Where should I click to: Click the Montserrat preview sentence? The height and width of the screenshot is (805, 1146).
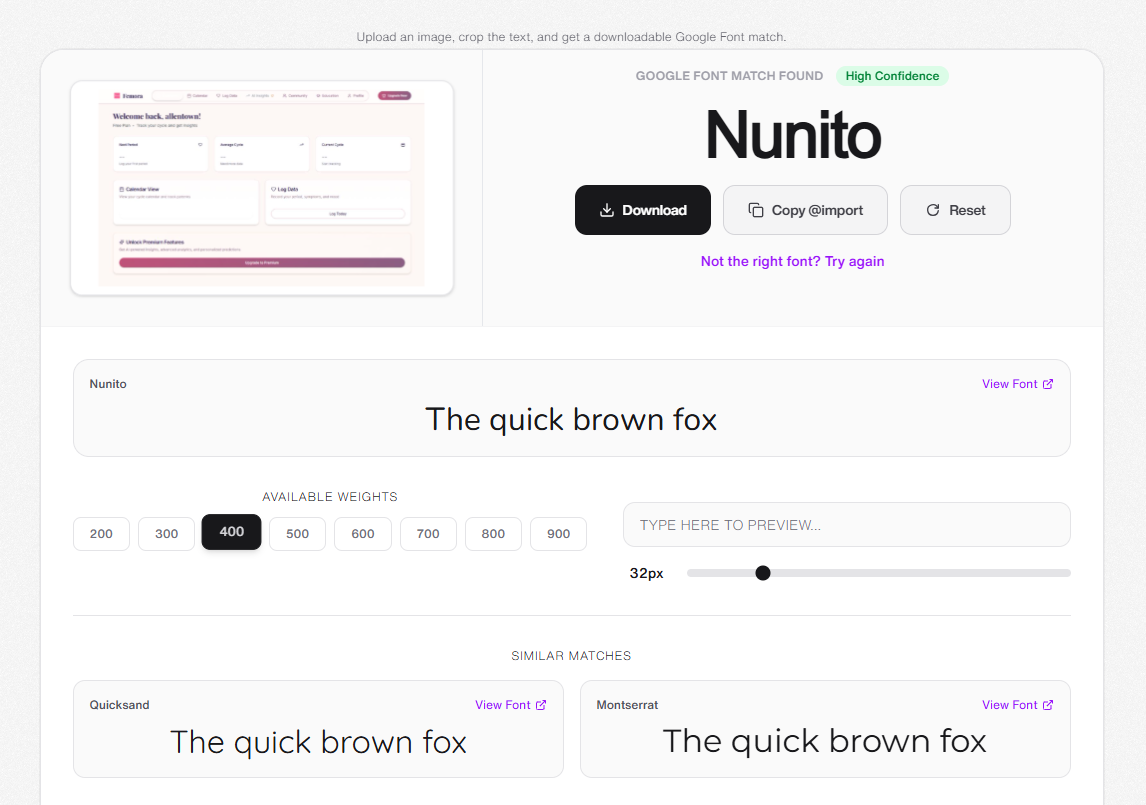pos(824,741)
